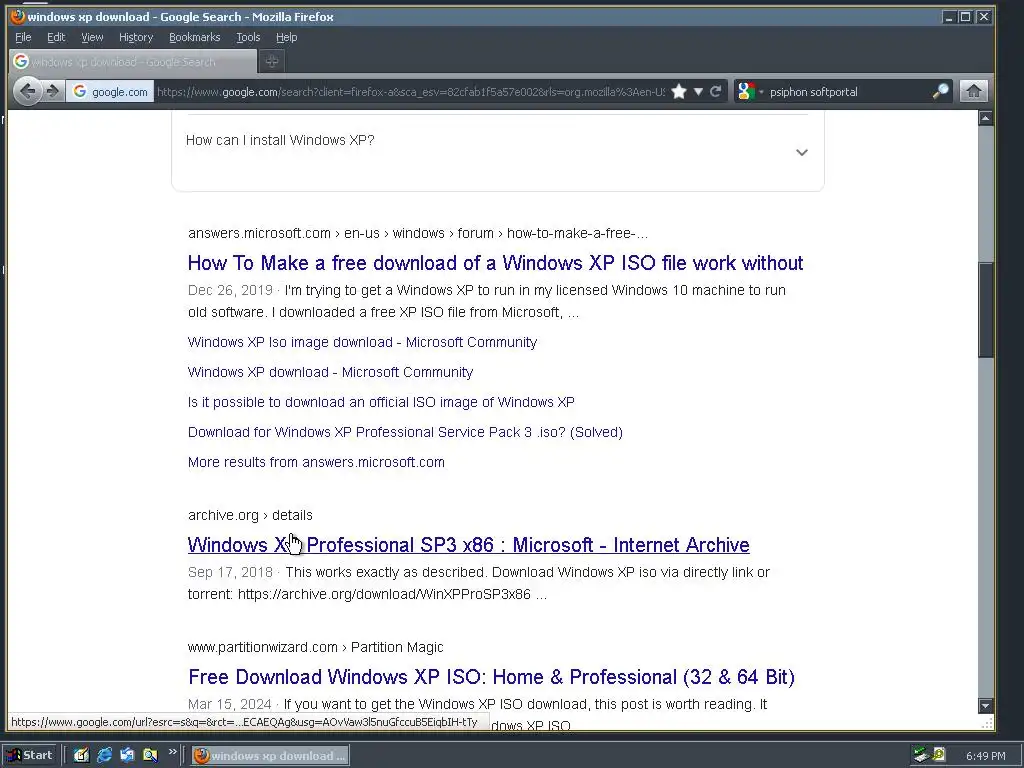Click the 6:49 PM taskbar clock
Image resolution: width=1024 pixels, height=768 pixels.
[985, 756]
